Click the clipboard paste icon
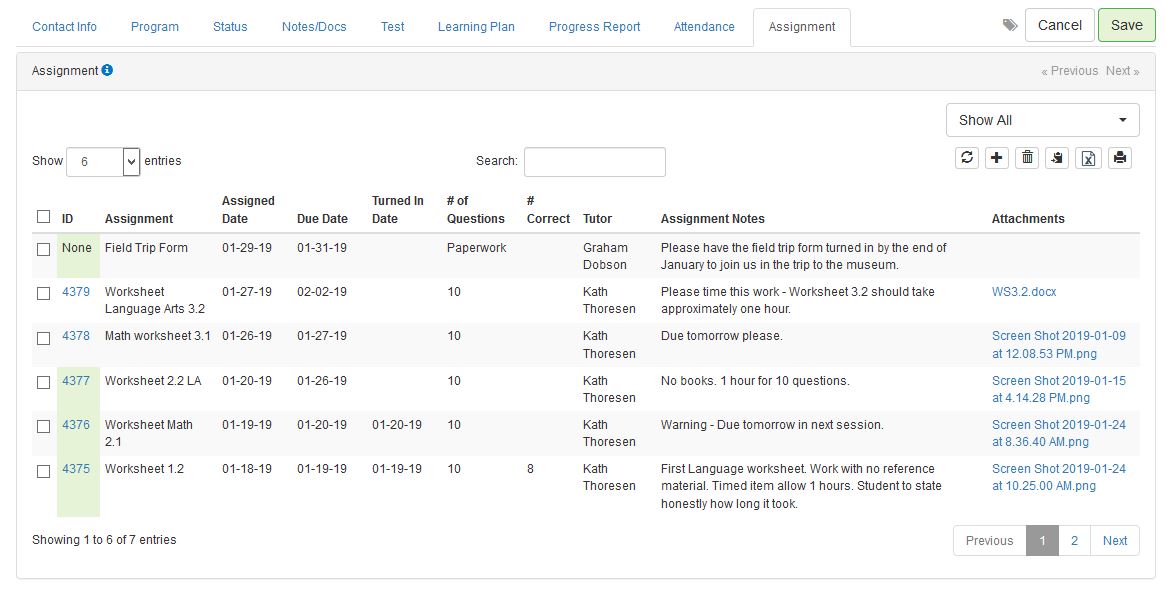Viewport: 1166px width, 594px height. (x=1057, y=158)
